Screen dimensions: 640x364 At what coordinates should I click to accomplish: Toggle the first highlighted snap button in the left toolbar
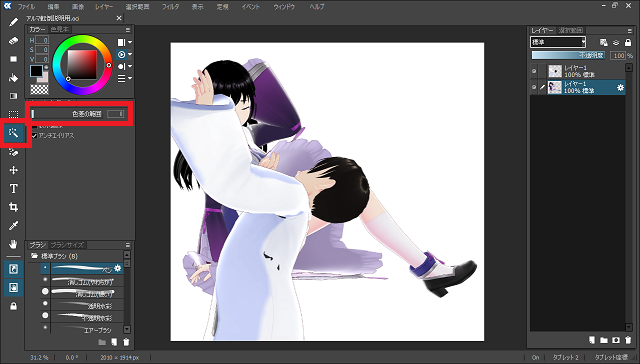point(13,269)
